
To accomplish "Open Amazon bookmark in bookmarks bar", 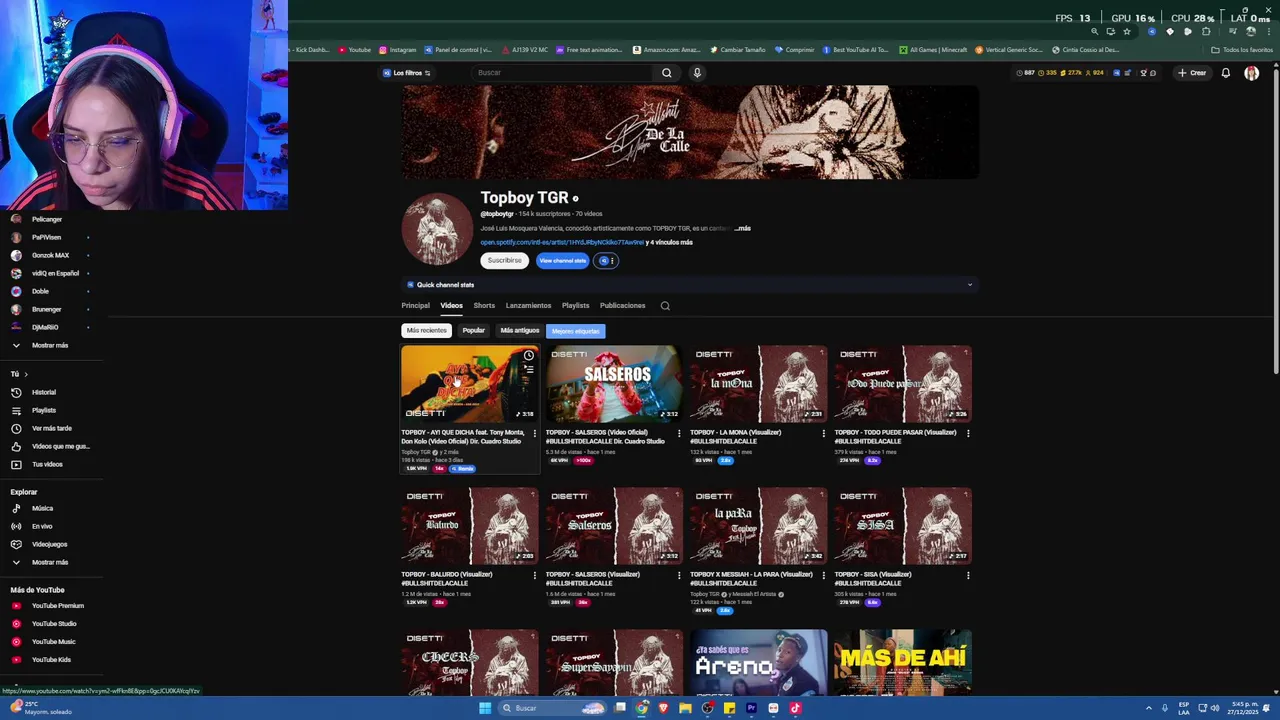I will (666, 50).
